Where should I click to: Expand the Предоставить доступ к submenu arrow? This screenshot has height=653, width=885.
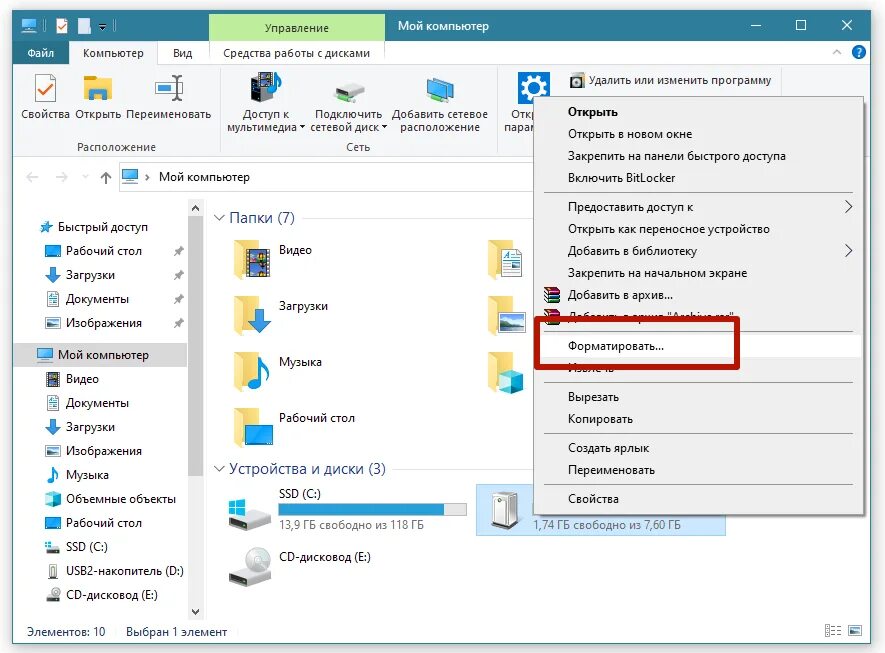click(848, 207)
